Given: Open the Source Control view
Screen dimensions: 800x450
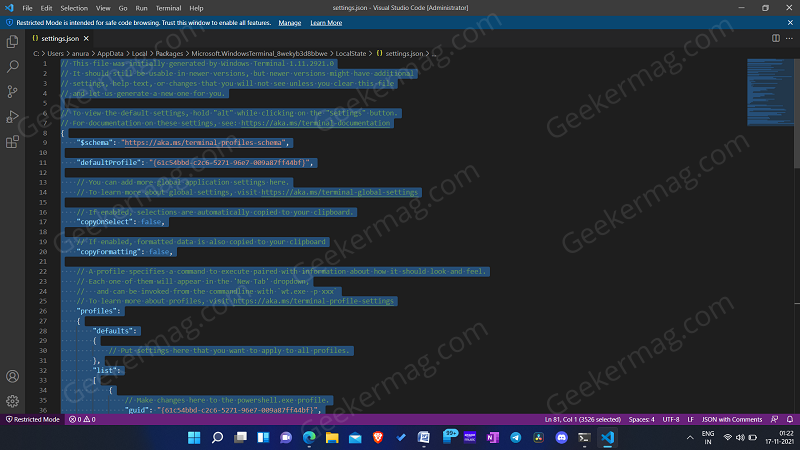Looking at the screenshot, I should (x=12, y=91).
